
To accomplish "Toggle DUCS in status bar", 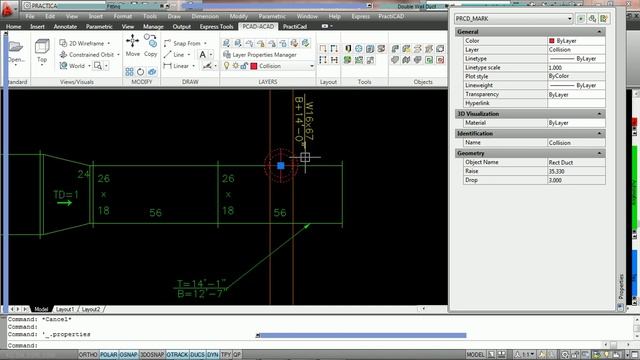I will coord(197,355).
